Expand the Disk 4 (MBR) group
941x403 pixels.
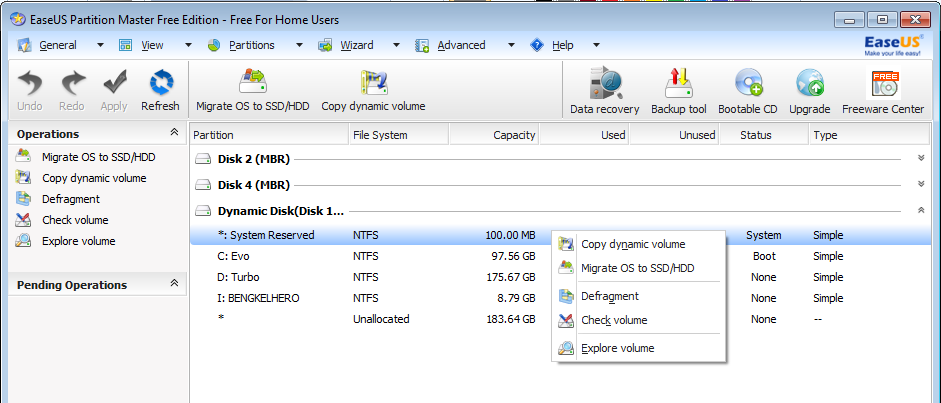(x=921, y=184)
